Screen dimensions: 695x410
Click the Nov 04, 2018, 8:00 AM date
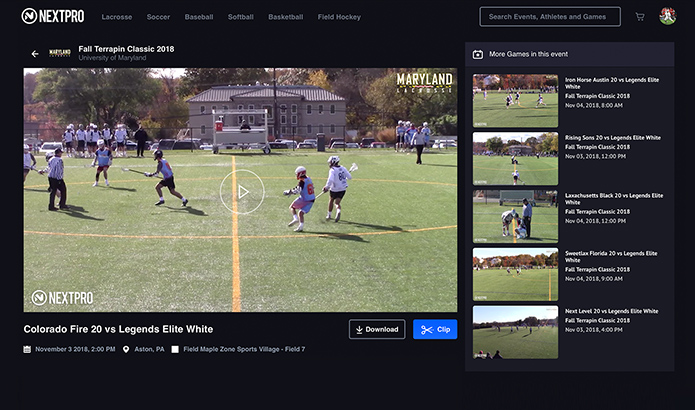point(593,105)
